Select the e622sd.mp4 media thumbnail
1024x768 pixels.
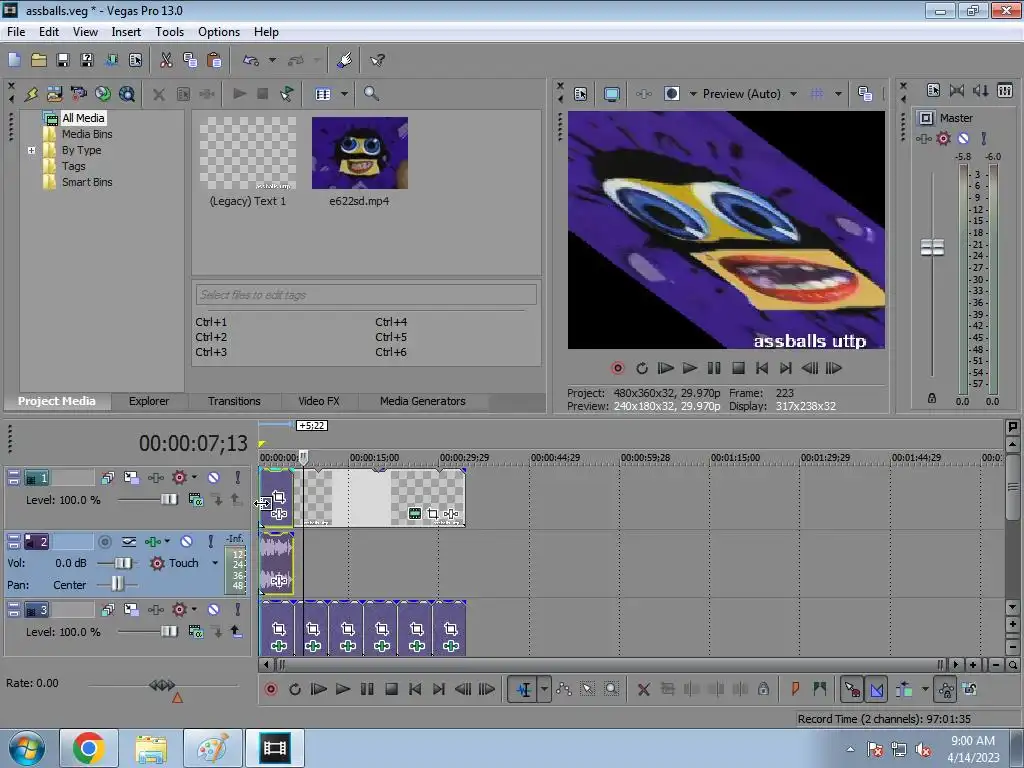pos(360,153)
